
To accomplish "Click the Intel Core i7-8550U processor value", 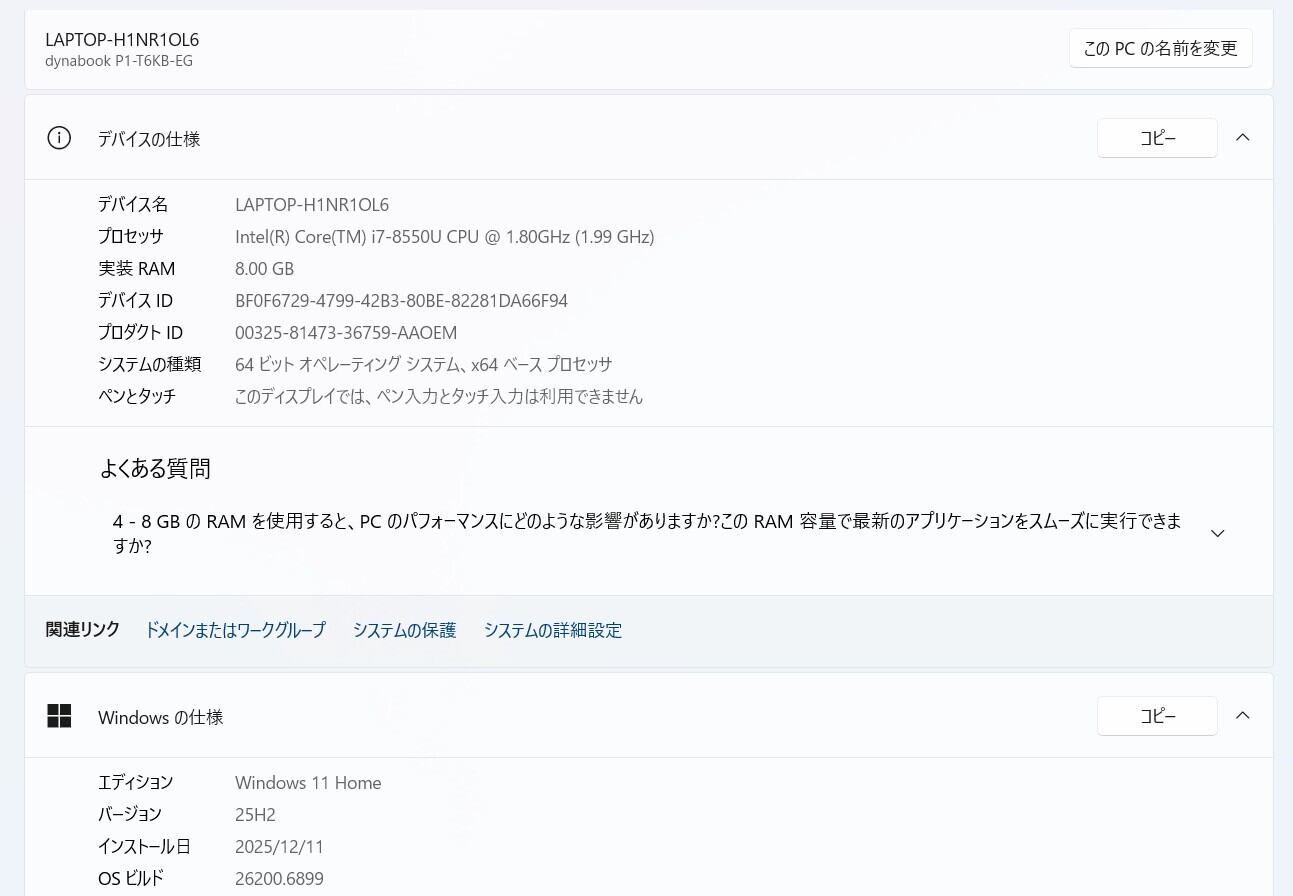I will 444,237.
